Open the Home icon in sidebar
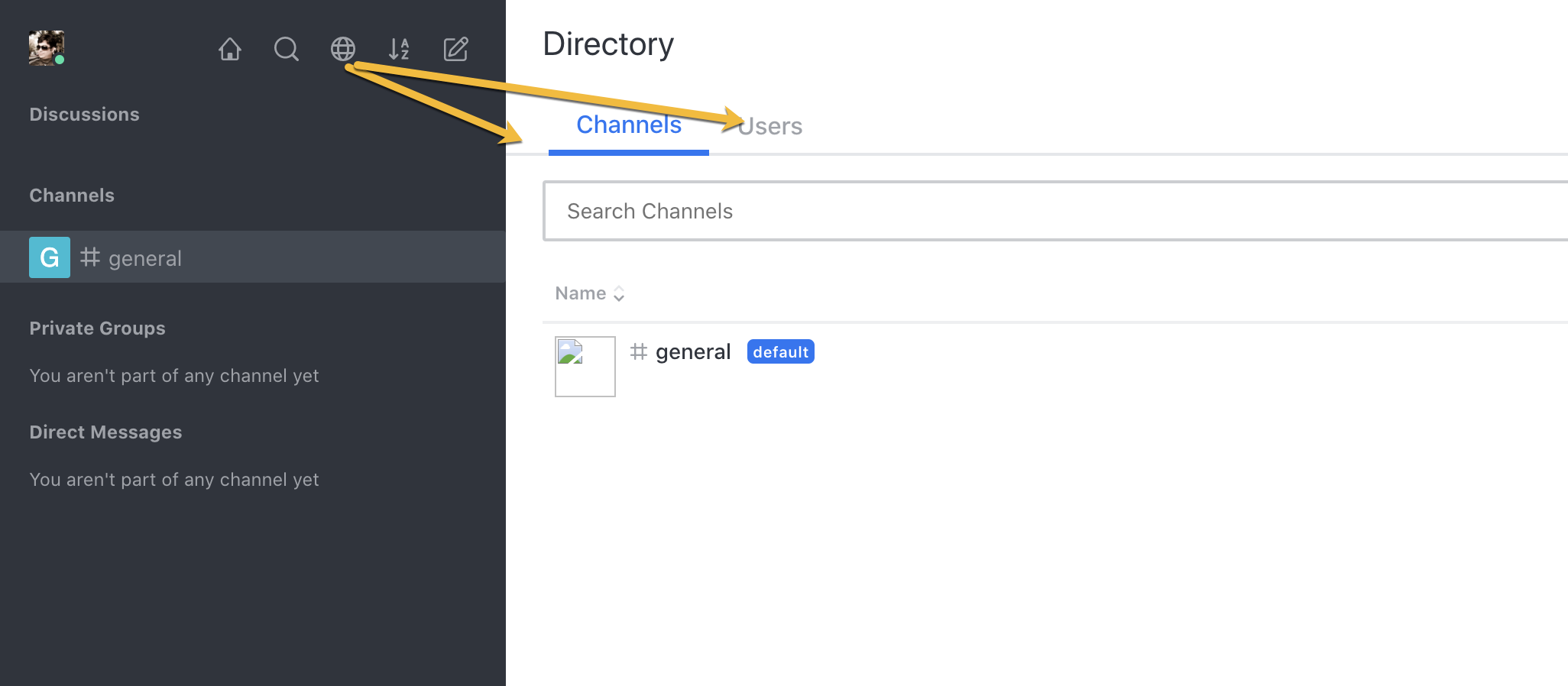This screenshot has height=686, width=1568. (230, 50)
